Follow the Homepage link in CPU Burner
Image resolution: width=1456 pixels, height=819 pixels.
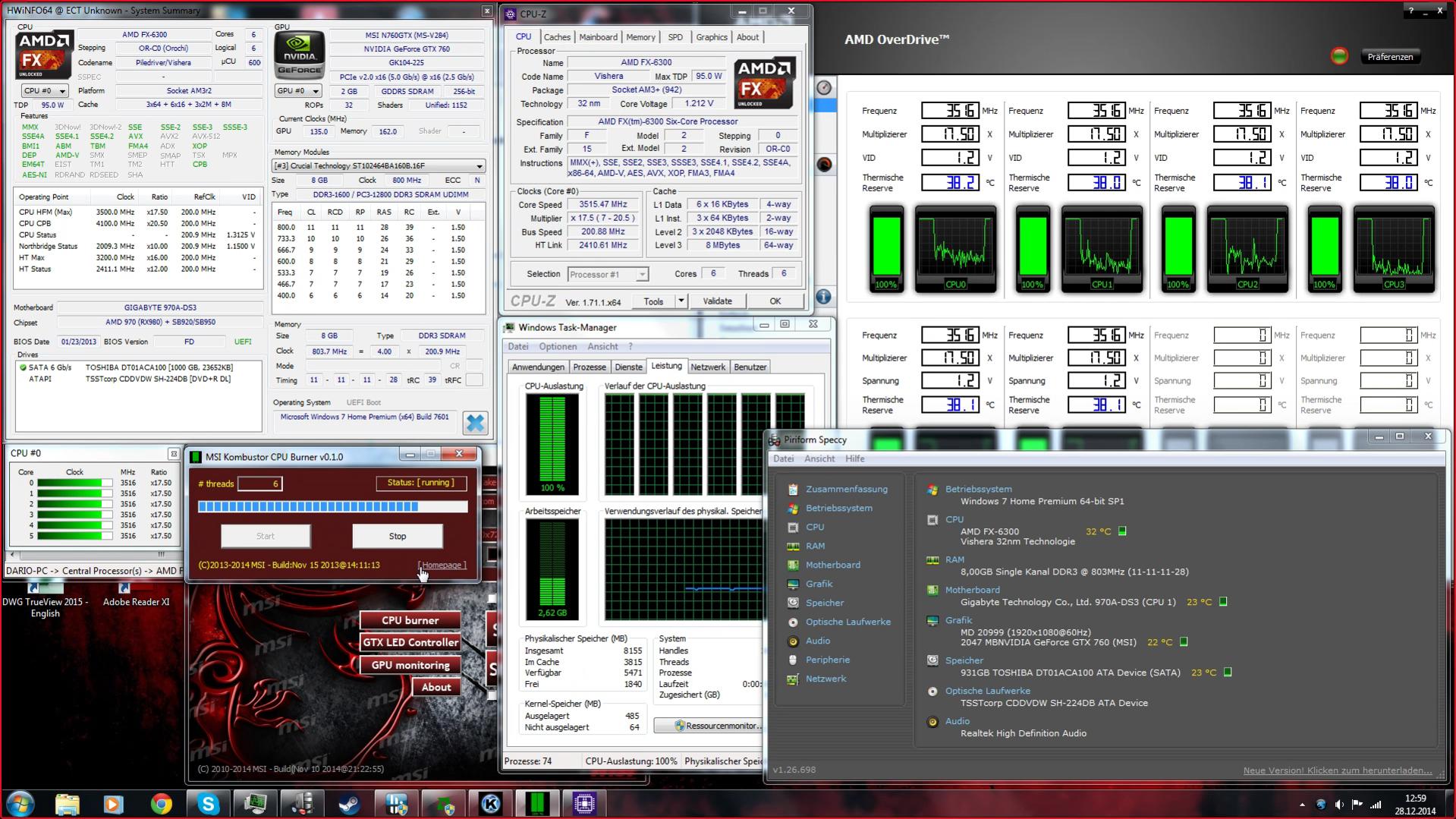(442, 565)
